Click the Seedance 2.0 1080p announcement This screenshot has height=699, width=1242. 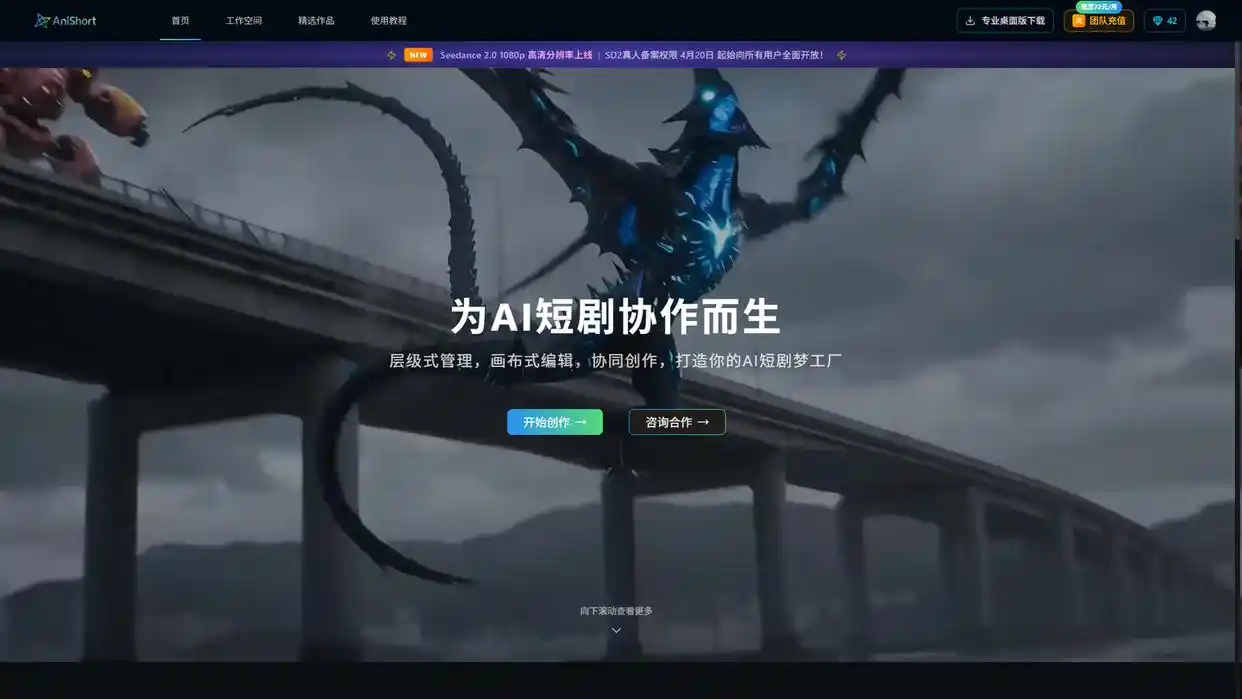click(x=516, y=55)
